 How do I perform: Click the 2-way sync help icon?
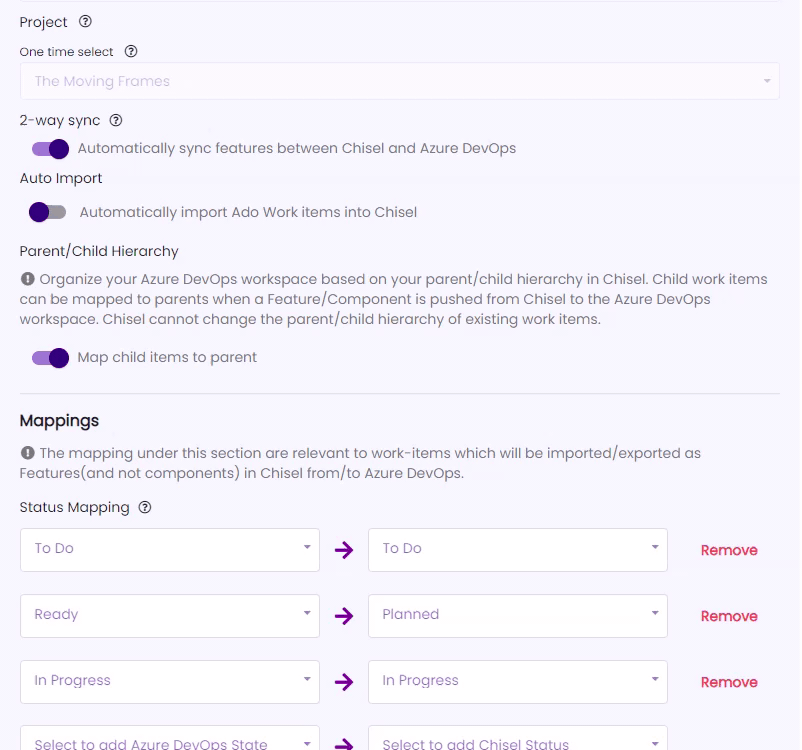point(116,120)
